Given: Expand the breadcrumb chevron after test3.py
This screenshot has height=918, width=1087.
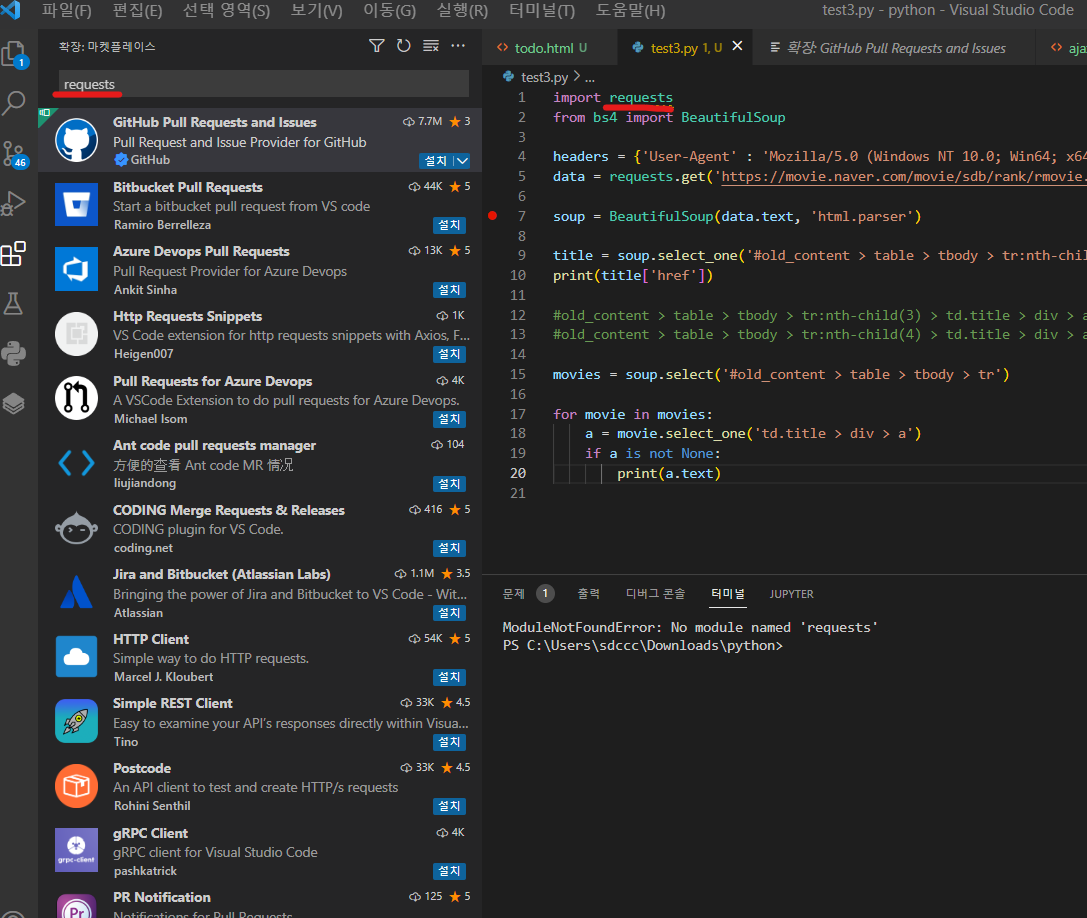Looking at the screenshot, I should 577,76.
